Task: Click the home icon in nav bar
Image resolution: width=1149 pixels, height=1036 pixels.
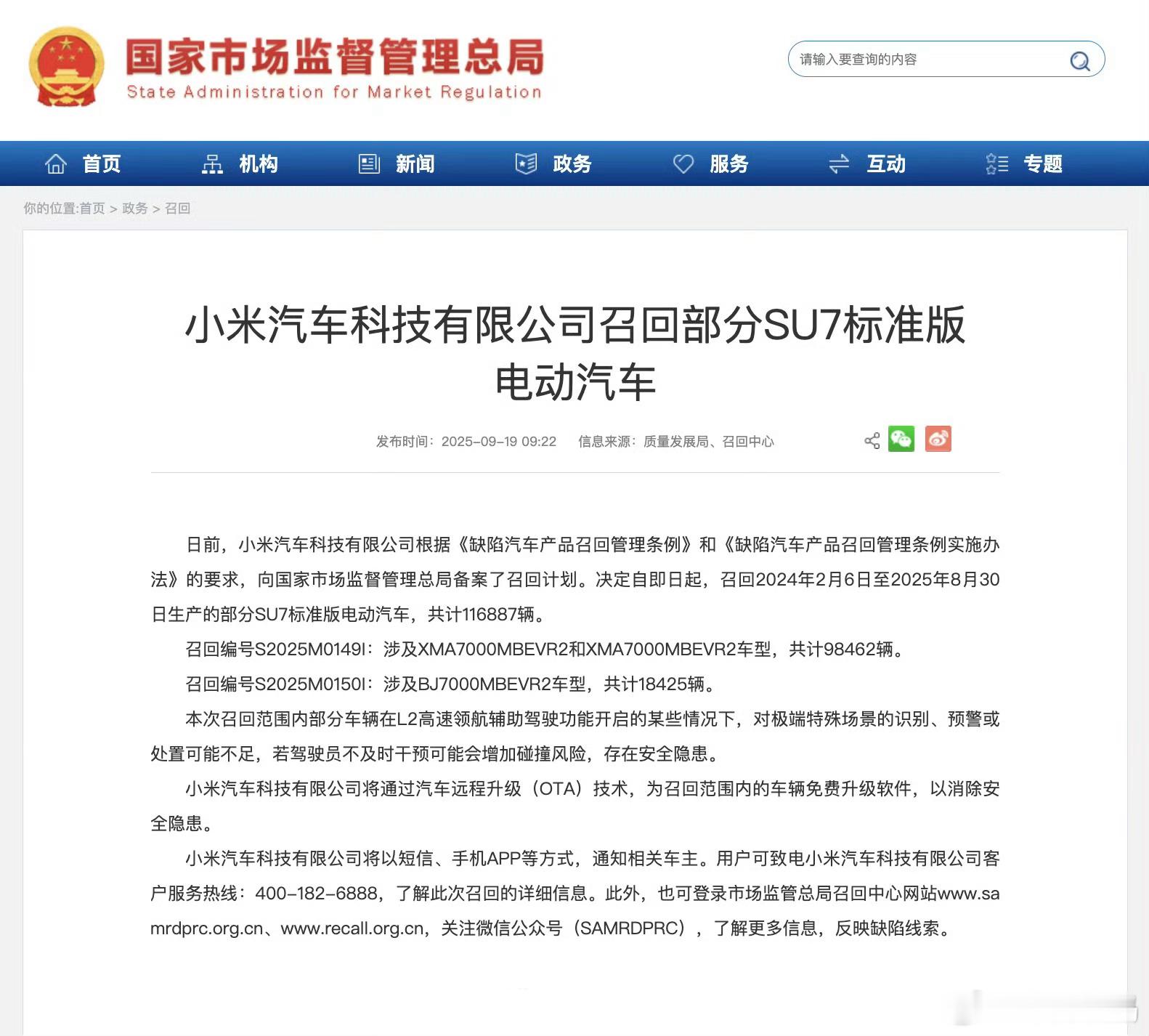Action: click(x=56, y=164)
